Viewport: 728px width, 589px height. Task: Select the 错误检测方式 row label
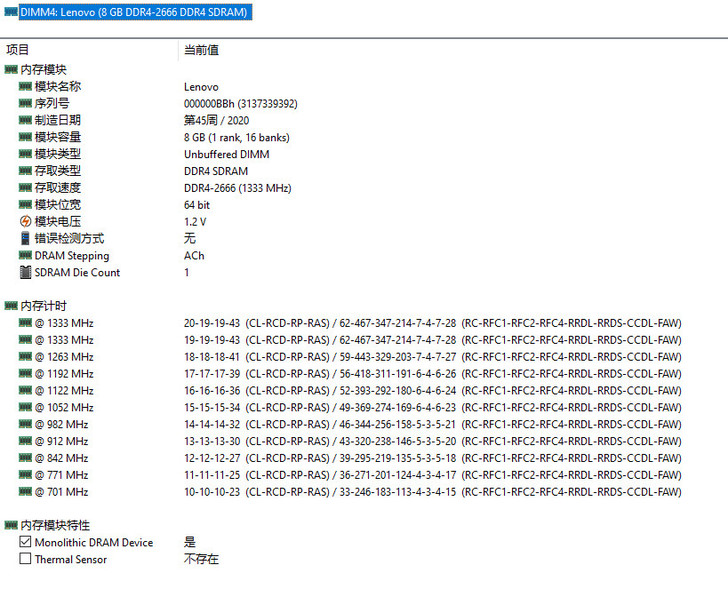click(x=69, y=238)
